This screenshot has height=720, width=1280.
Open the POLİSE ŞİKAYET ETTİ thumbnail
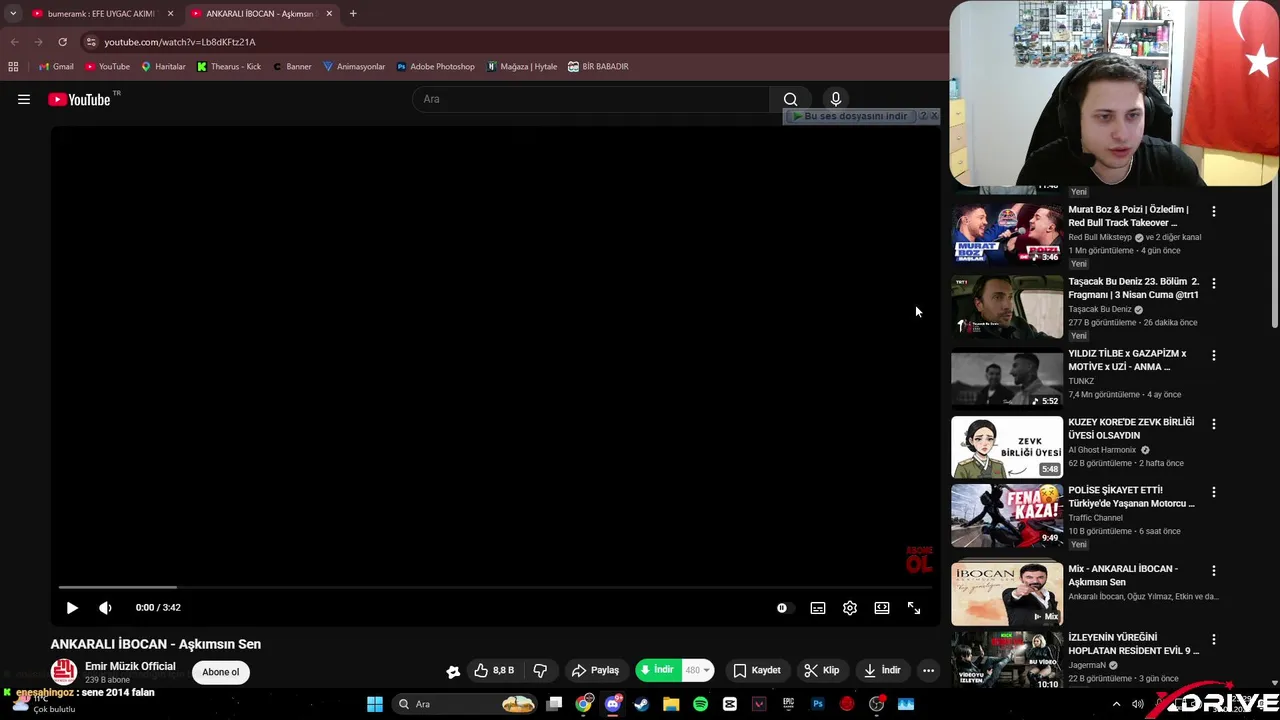pyautogui.click(x=1007, y=515)
